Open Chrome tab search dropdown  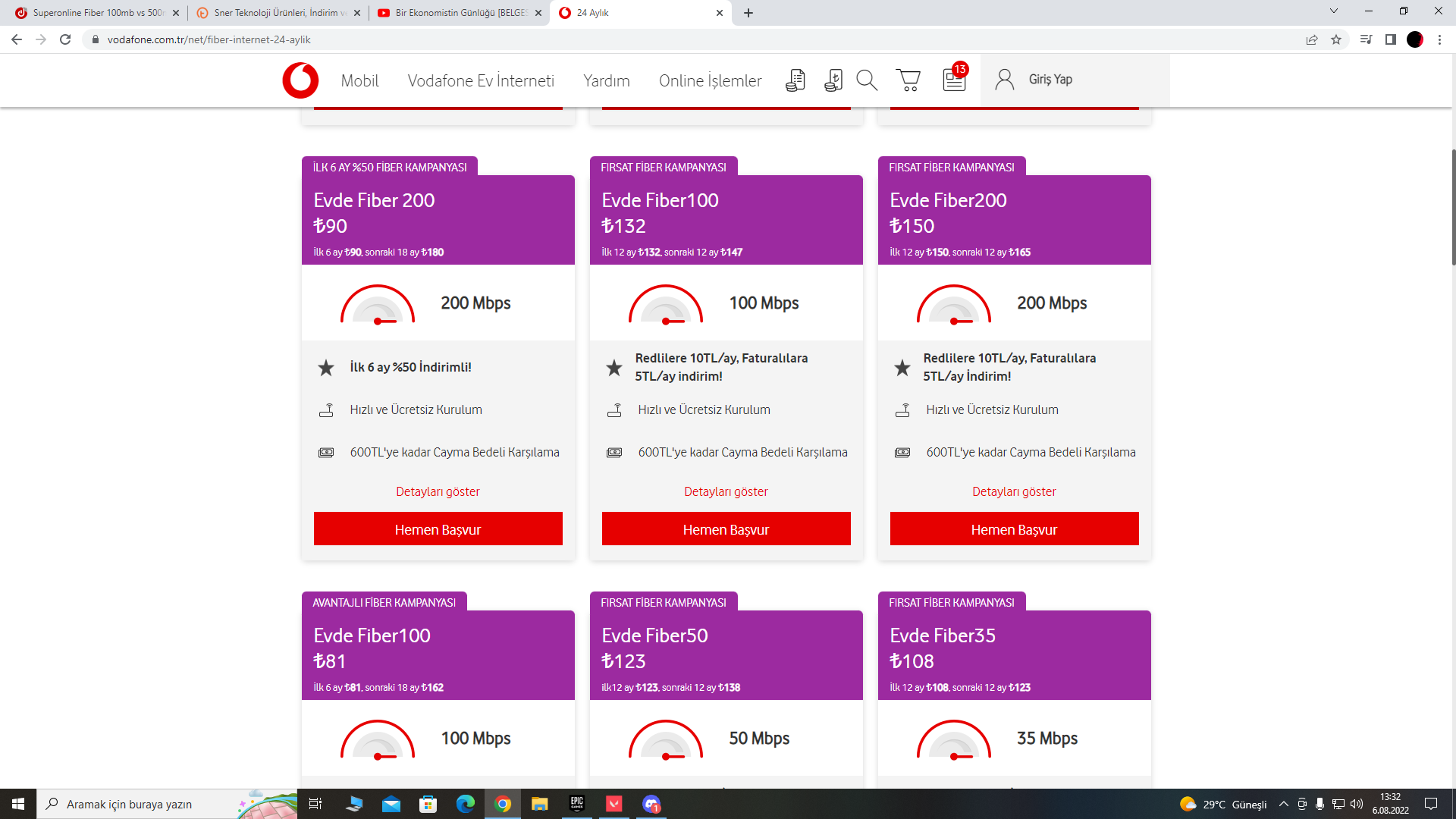point(1334,11)
